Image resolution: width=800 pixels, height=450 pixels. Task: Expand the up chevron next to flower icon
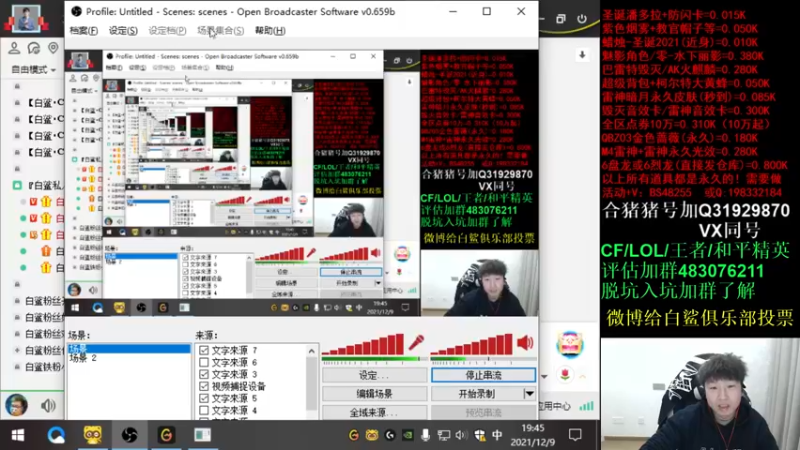tap(582, 376)
